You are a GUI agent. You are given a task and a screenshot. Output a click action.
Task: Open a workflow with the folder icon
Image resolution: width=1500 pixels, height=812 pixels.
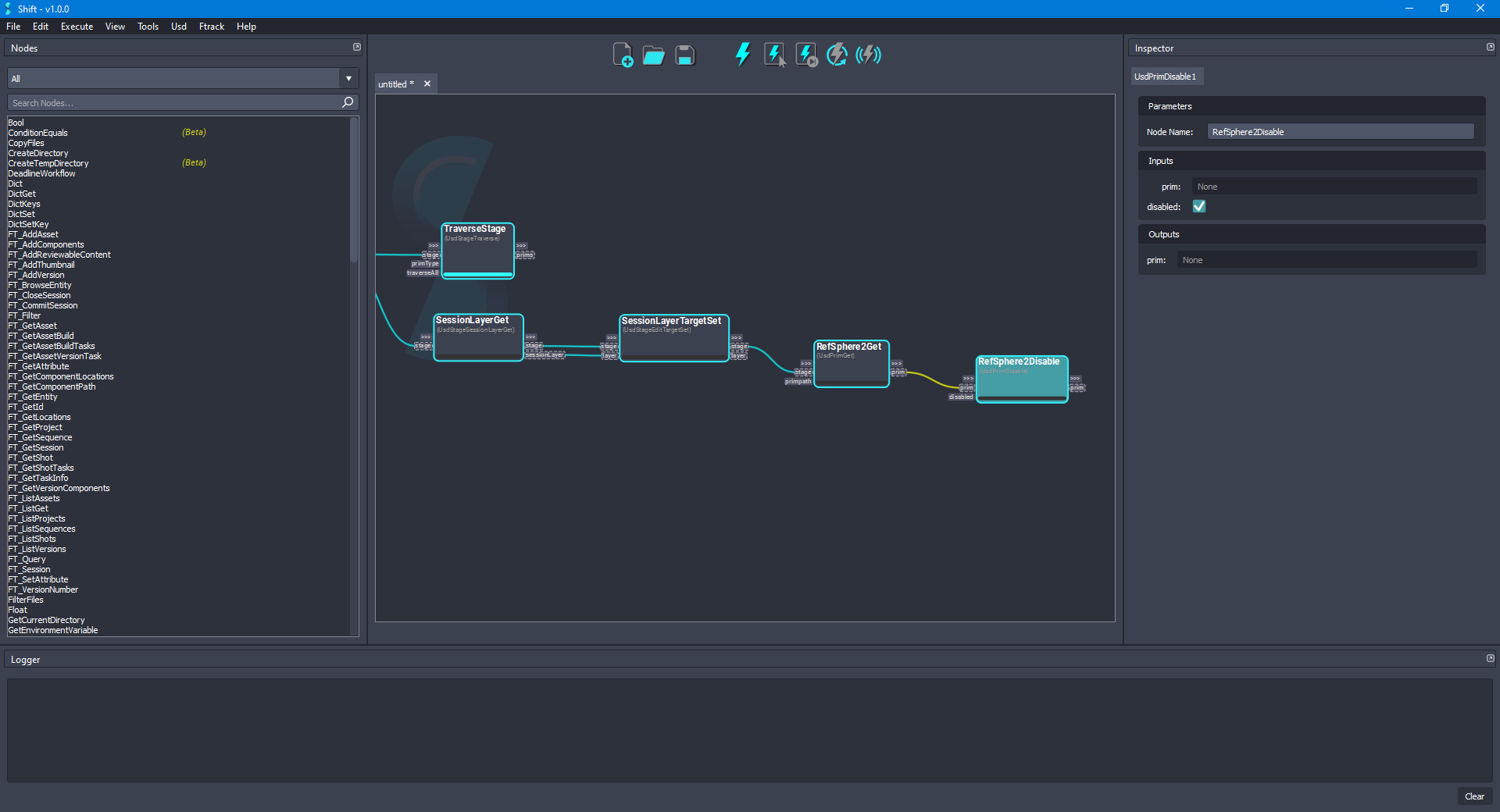653,55
